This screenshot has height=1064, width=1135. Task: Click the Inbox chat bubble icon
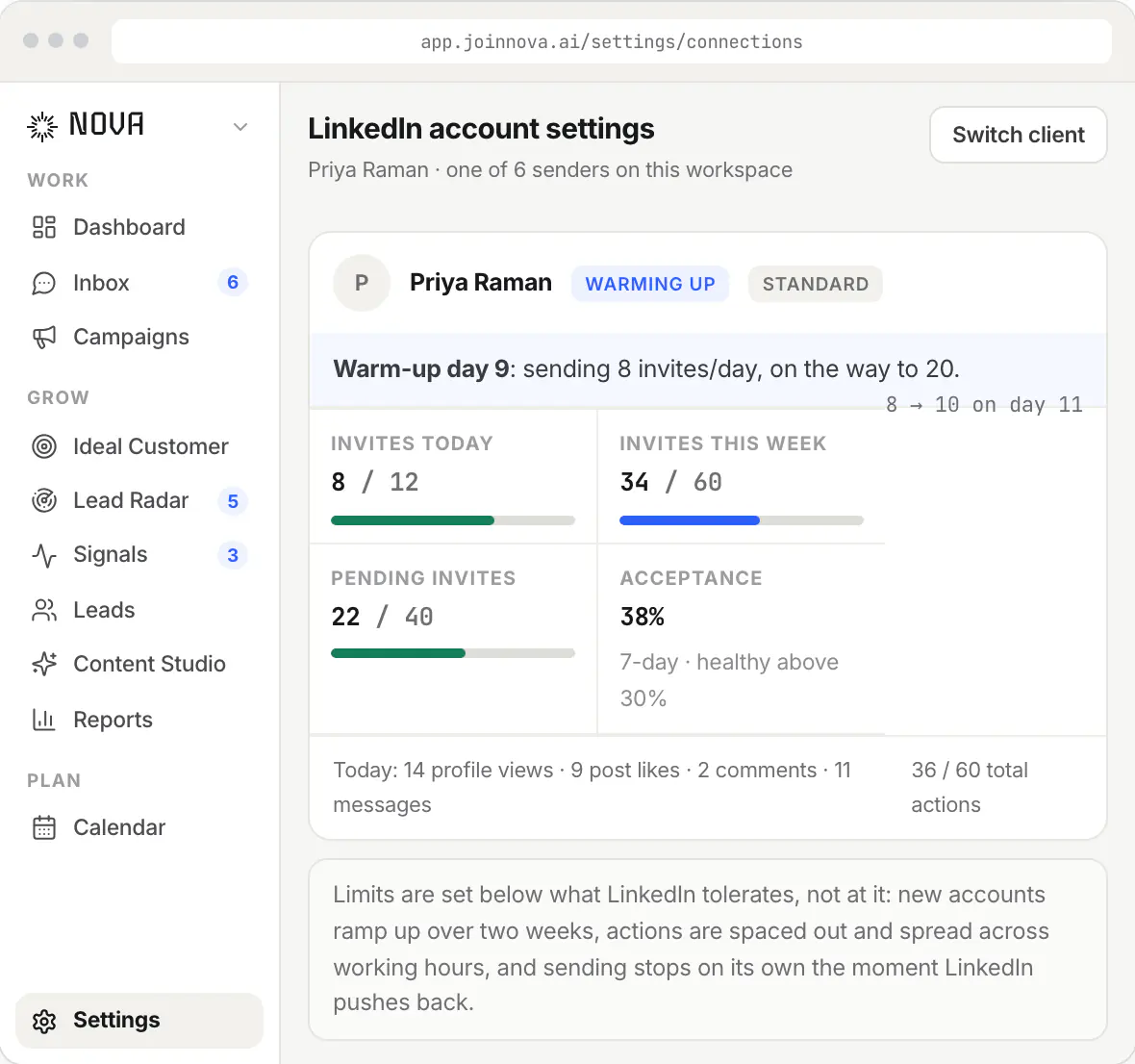tap(44, 283)
